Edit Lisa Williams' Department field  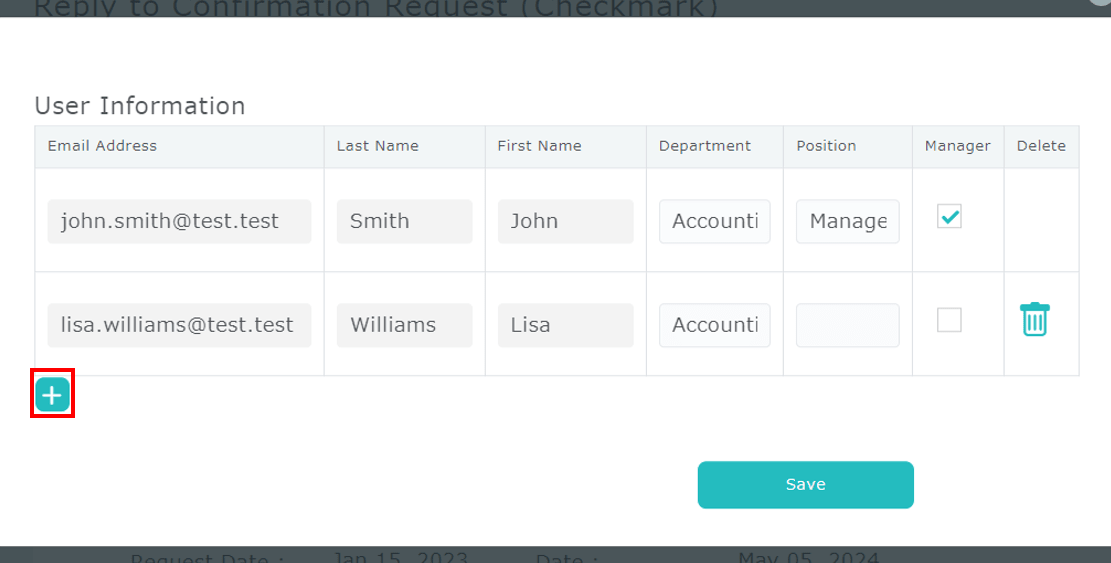[x=714, y=326]
